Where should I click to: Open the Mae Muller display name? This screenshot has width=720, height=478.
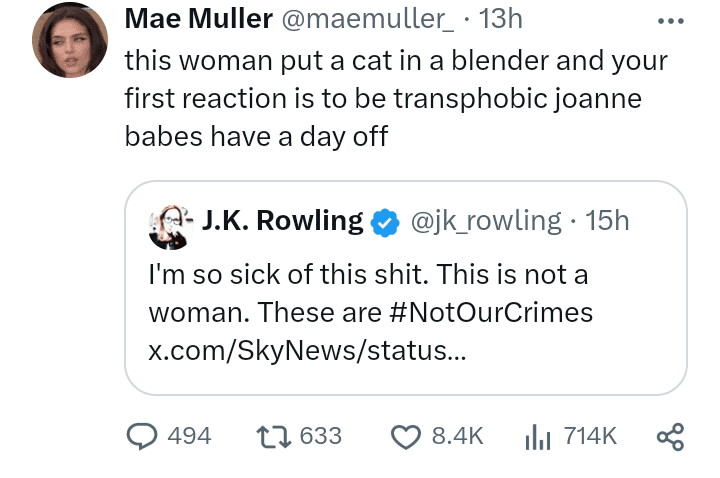(198, 19)
